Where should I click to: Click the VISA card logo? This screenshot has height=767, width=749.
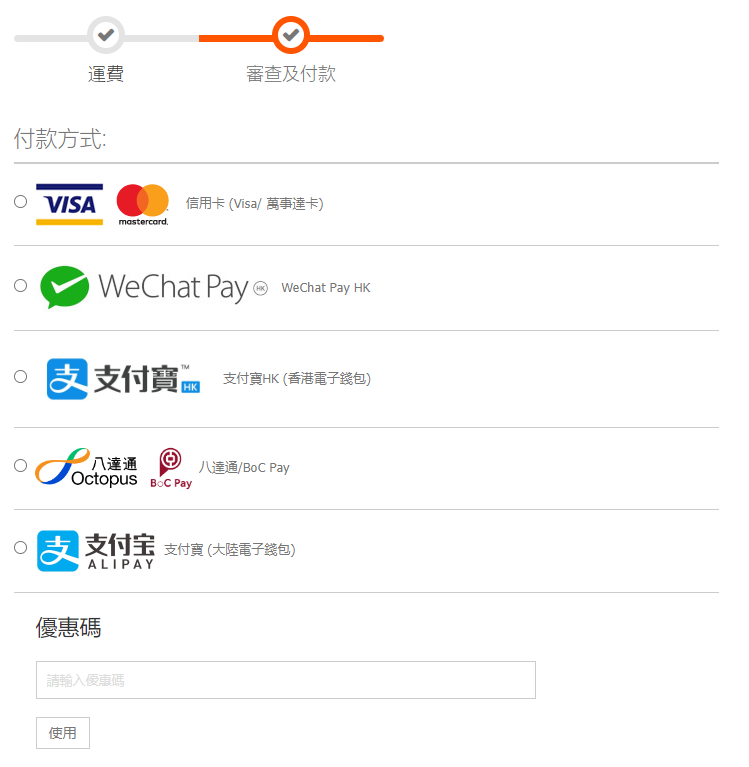(x=69, y=204)
